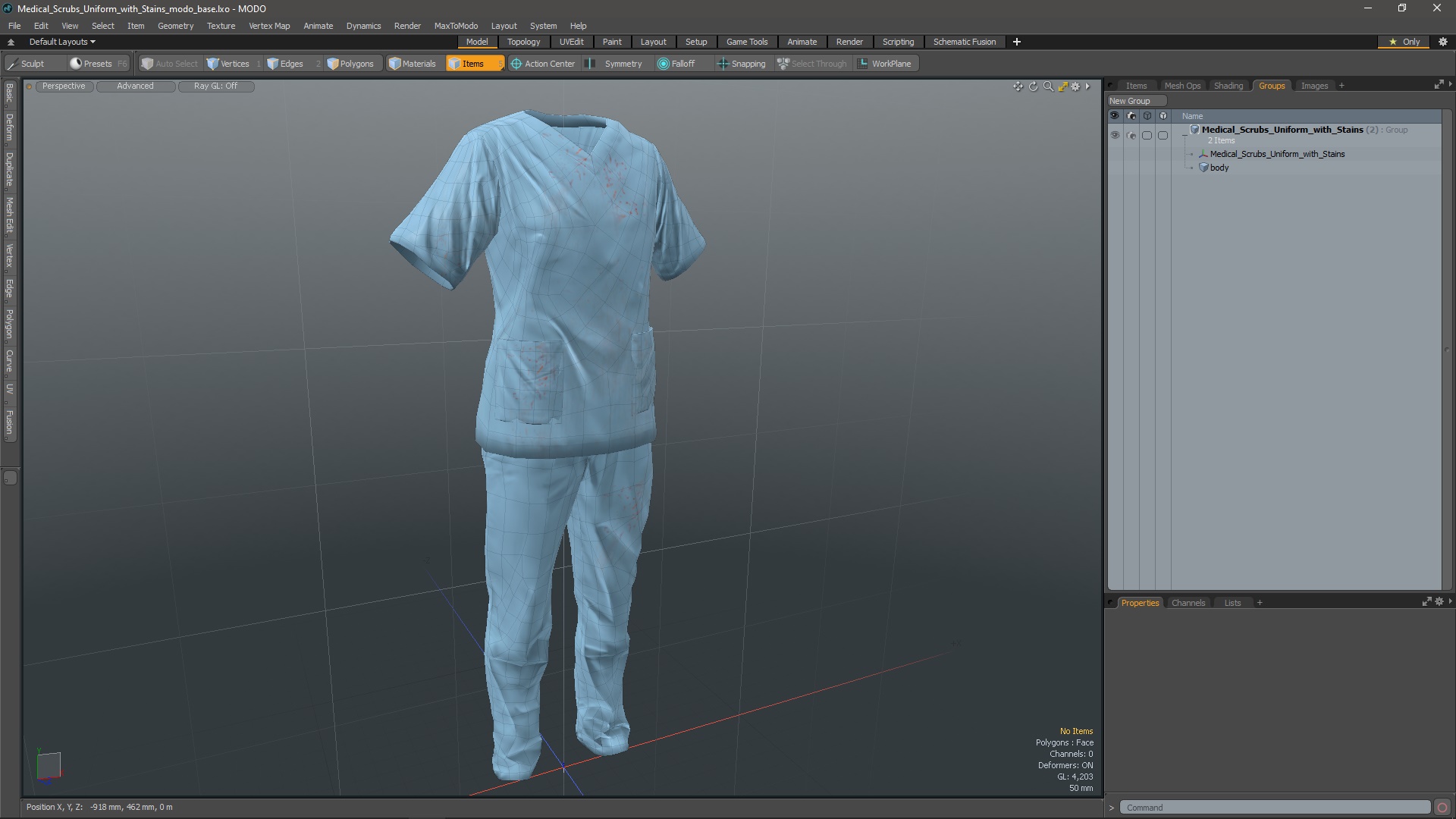Toggle render camera icon of group row
This screenshot has width=1456, height=819.
pyautogui.click(x=1131, y=135)
